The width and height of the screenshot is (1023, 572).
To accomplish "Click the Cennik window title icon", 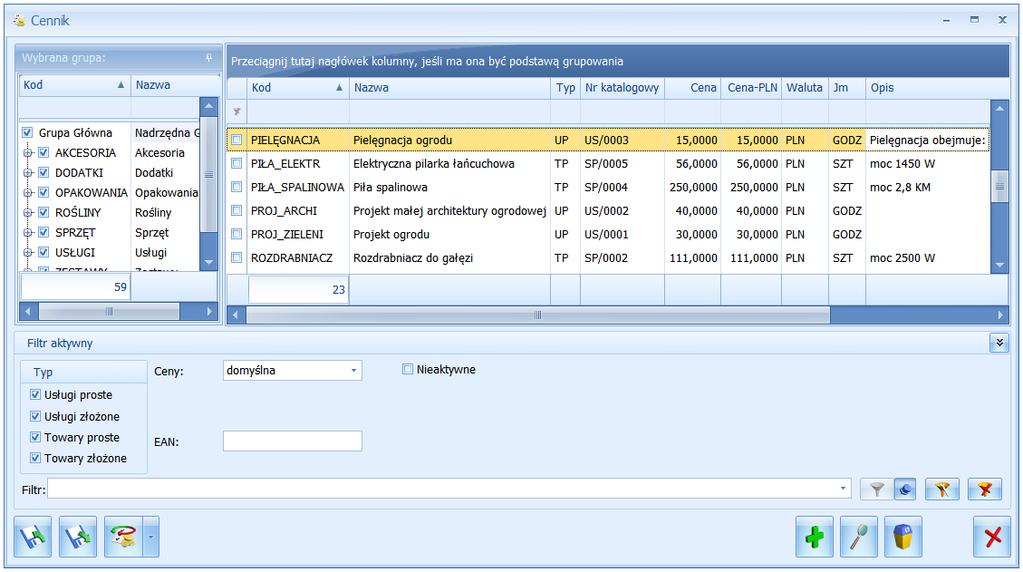I will coord(19,20).
